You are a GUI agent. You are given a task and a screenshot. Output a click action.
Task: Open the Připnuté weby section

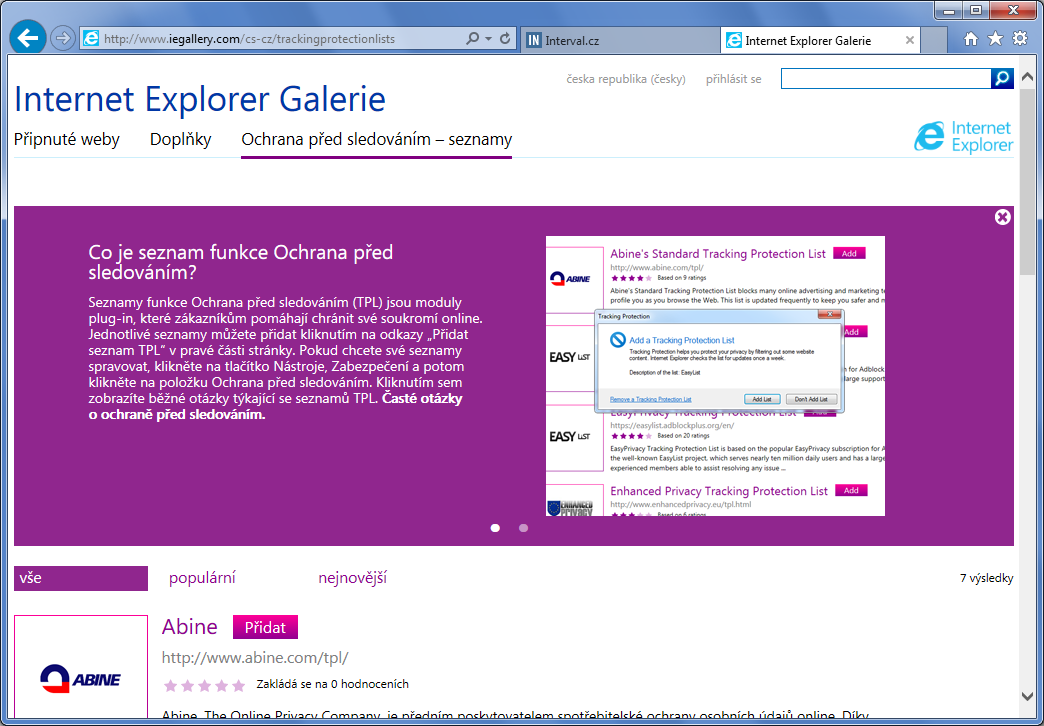67,139
